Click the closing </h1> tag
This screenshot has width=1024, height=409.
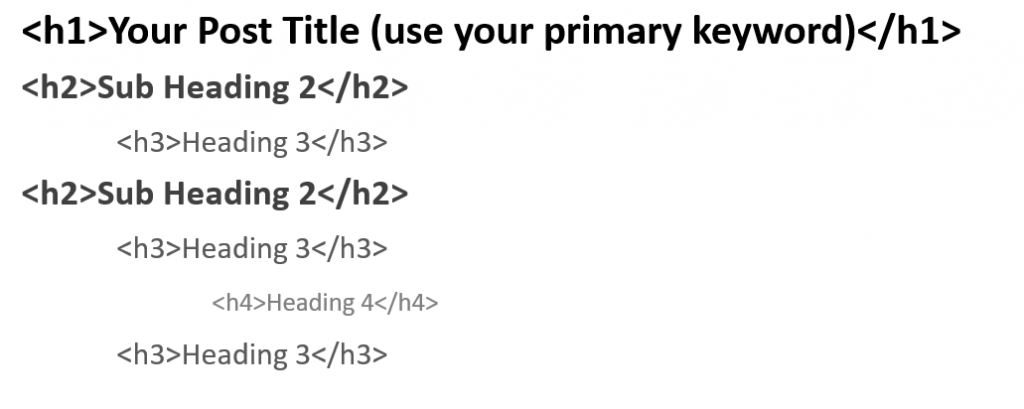[908, 31]
